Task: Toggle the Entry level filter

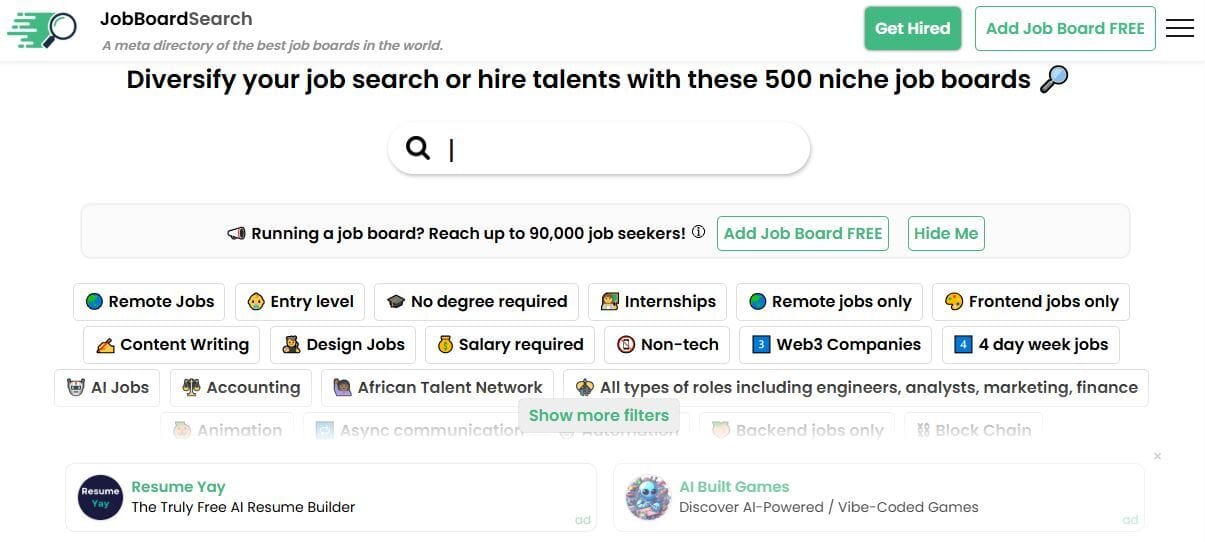Action: pyautogui.click(x=300, y=301)
